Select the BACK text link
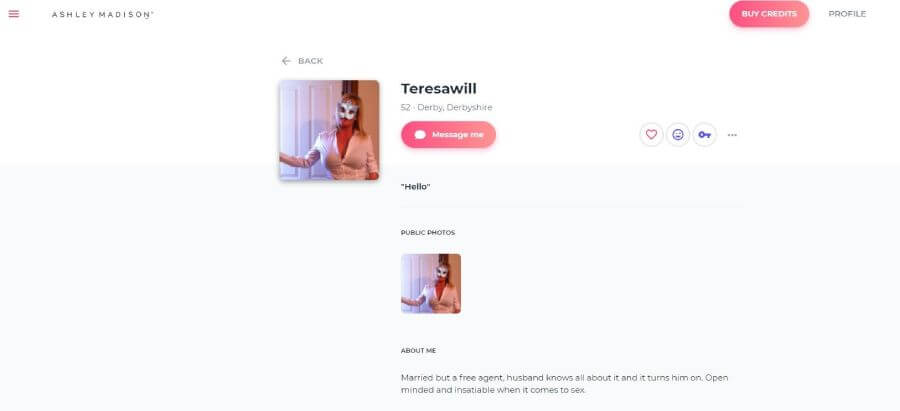900x411 pixels. (x=311, y=61)
